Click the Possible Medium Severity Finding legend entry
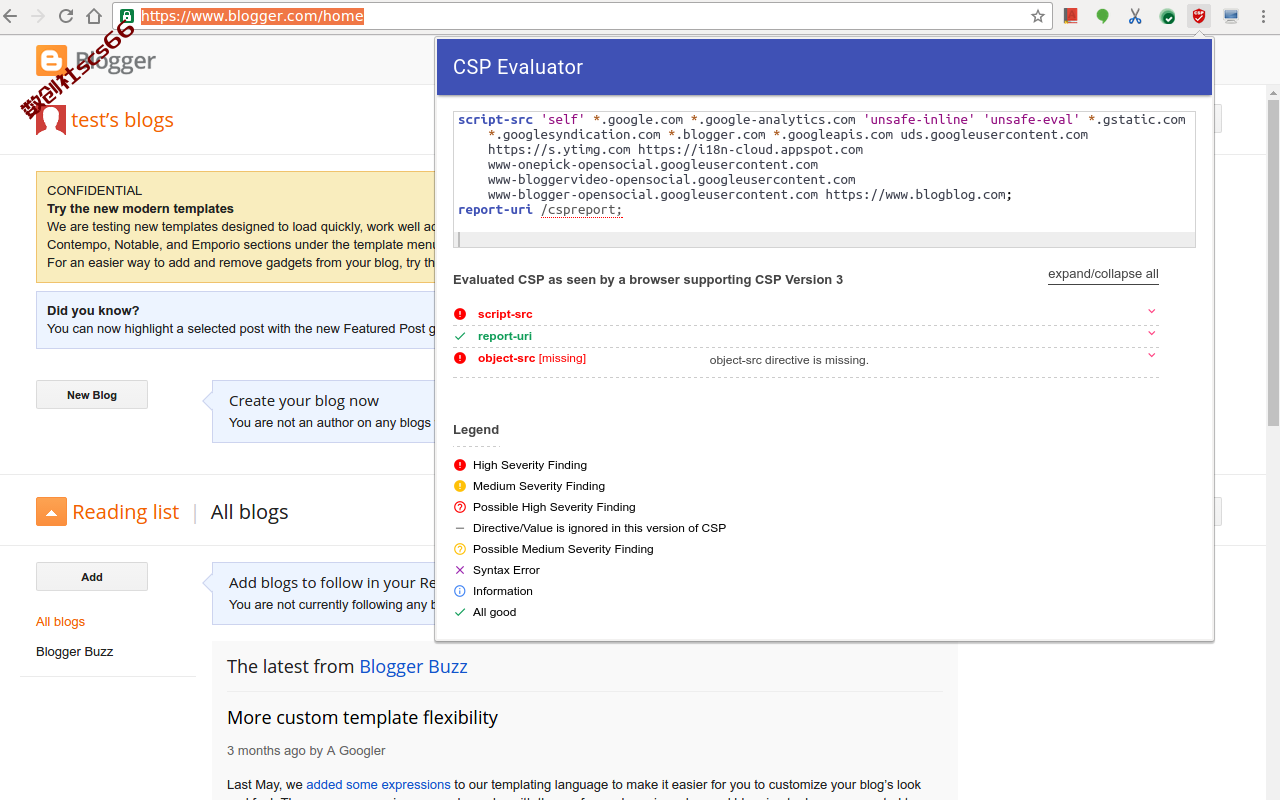Viewport: 1280px width, 800px height. 563,549
